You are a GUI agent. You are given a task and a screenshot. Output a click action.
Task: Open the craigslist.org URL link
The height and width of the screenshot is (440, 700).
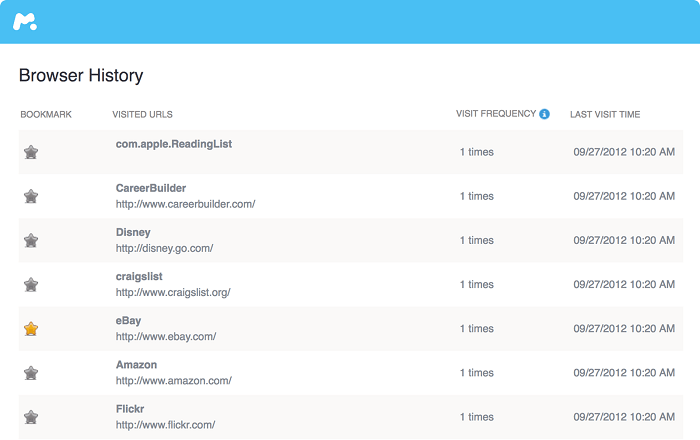coord(173,293)
